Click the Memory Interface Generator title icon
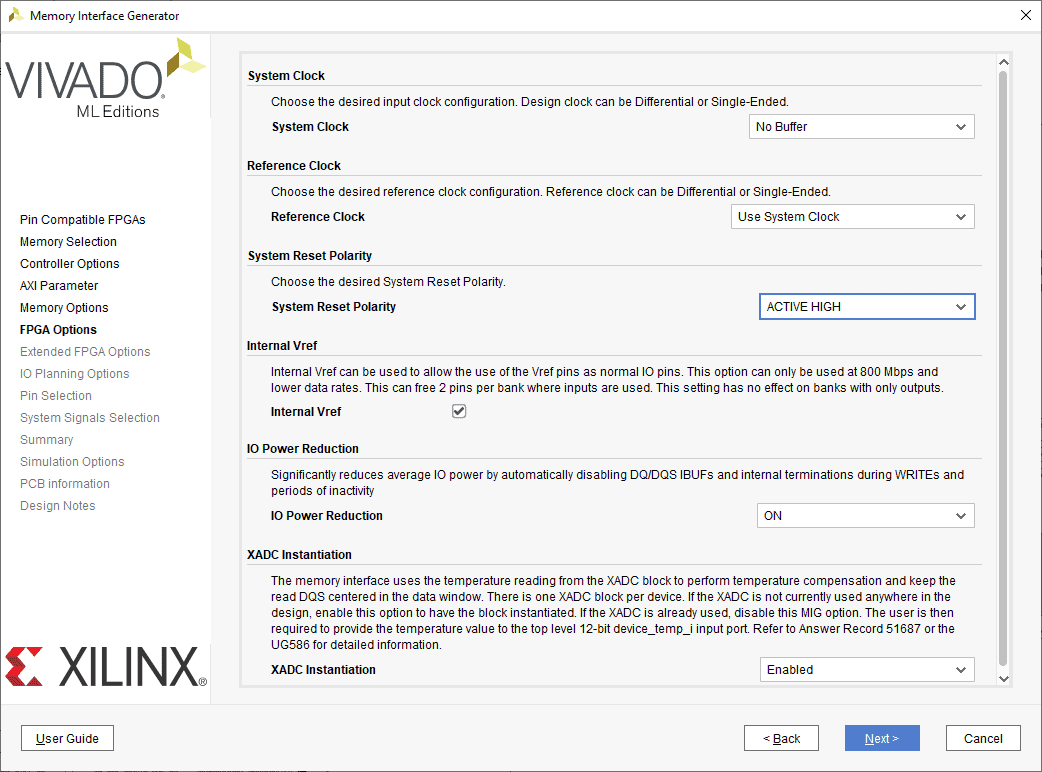1042x772 pixels. 16,16
